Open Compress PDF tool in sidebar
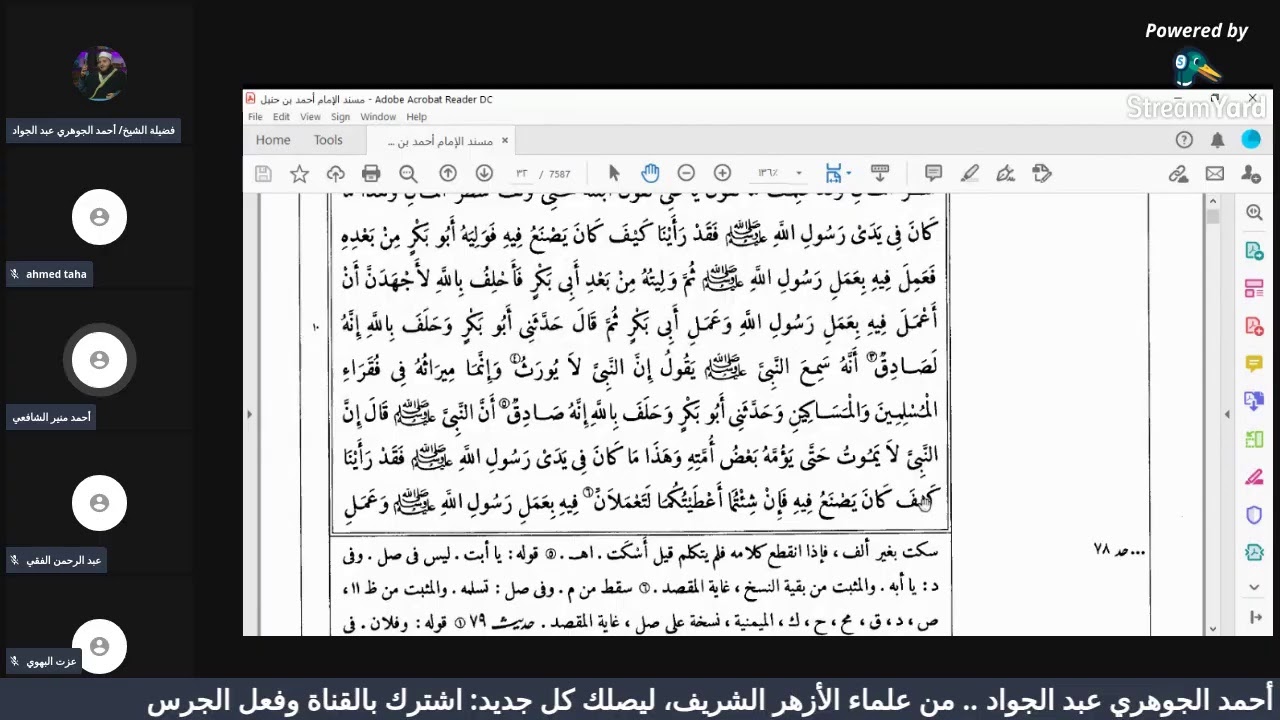 (x=1254, y=552)
